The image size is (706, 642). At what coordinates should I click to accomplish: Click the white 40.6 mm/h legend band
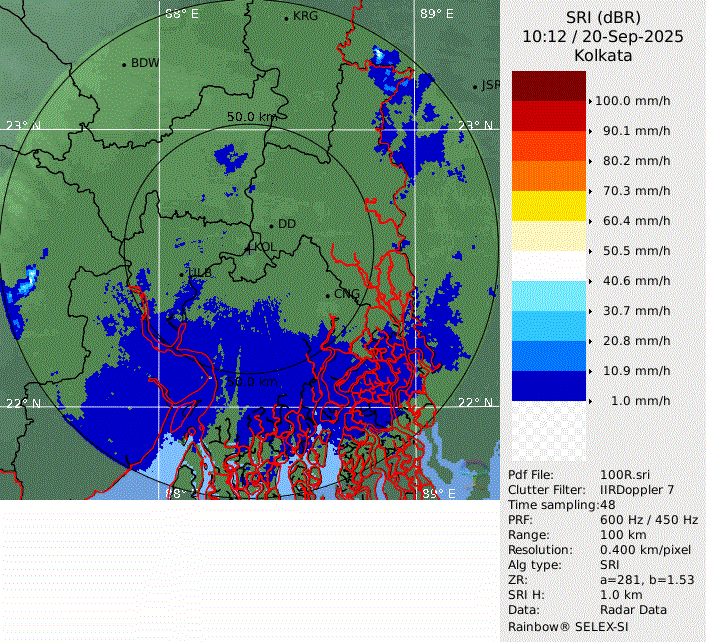pos(548,266)
